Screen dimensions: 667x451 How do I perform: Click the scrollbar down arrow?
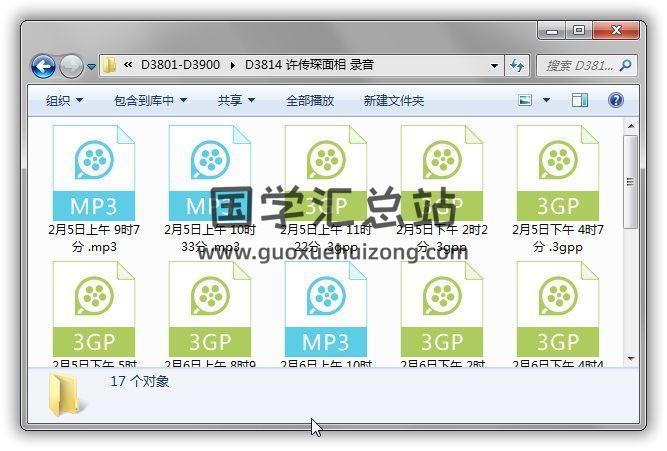point(631,359)
